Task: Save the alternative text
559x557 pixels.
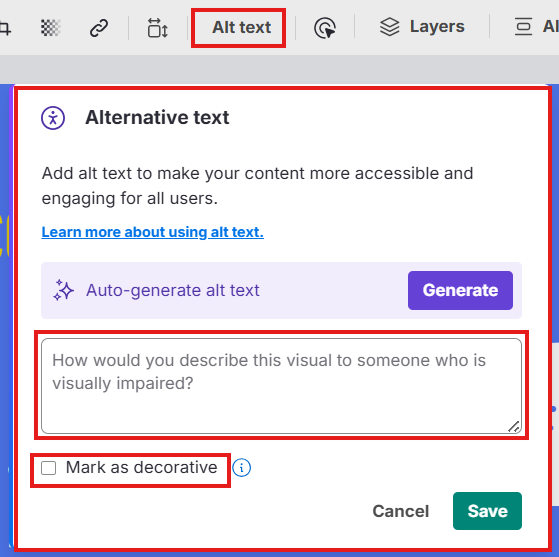Action: (x=487, y=511)
